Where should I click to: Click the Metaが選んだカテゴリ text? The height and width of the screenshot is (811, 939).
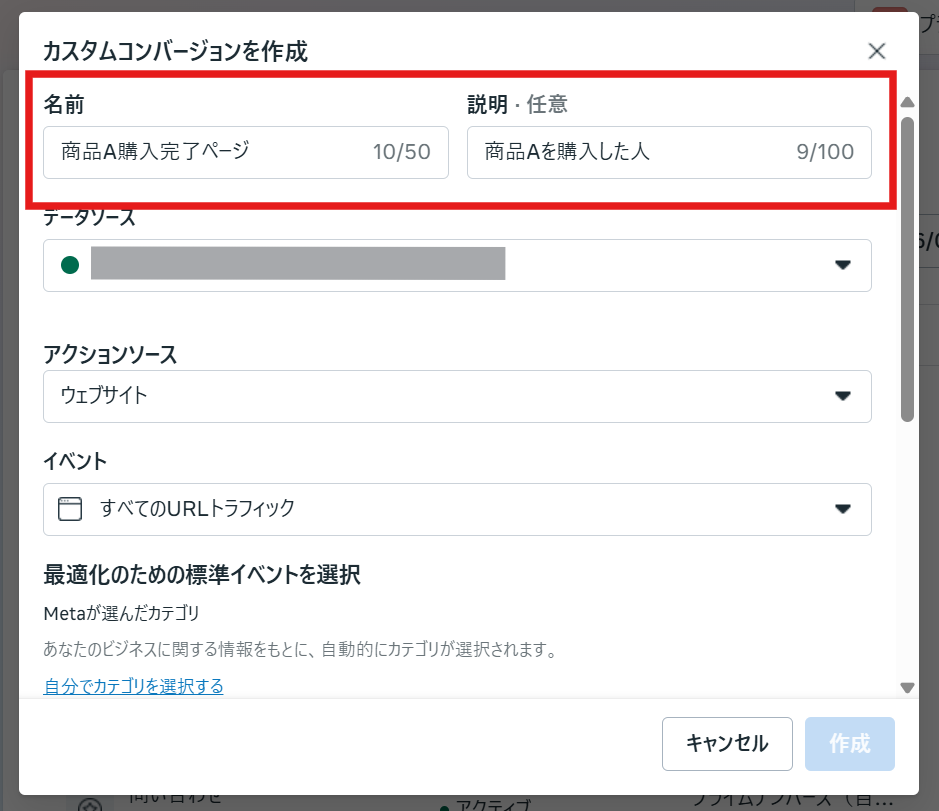(x=121, y=613)
